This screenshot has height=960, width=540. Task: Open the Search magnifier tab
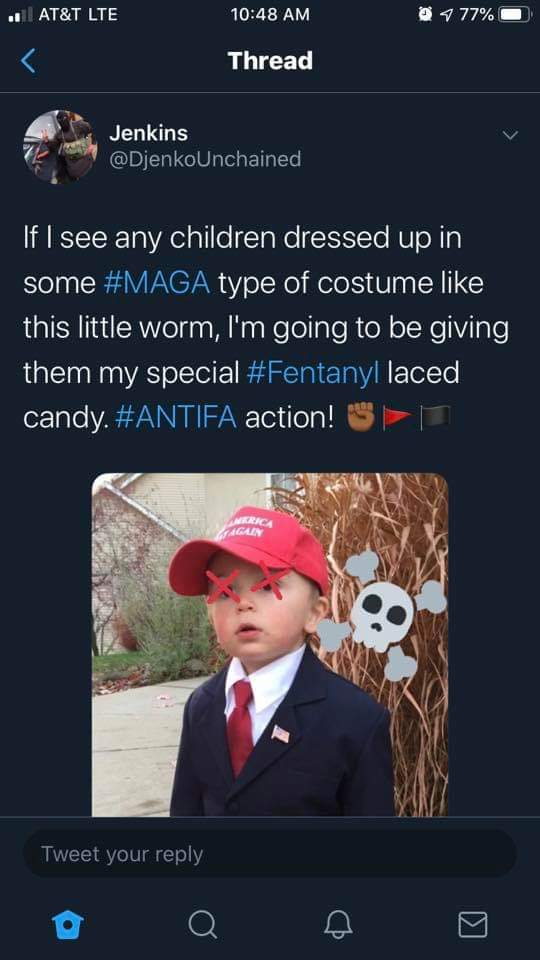pyautogui.click(x=202, y=924)
